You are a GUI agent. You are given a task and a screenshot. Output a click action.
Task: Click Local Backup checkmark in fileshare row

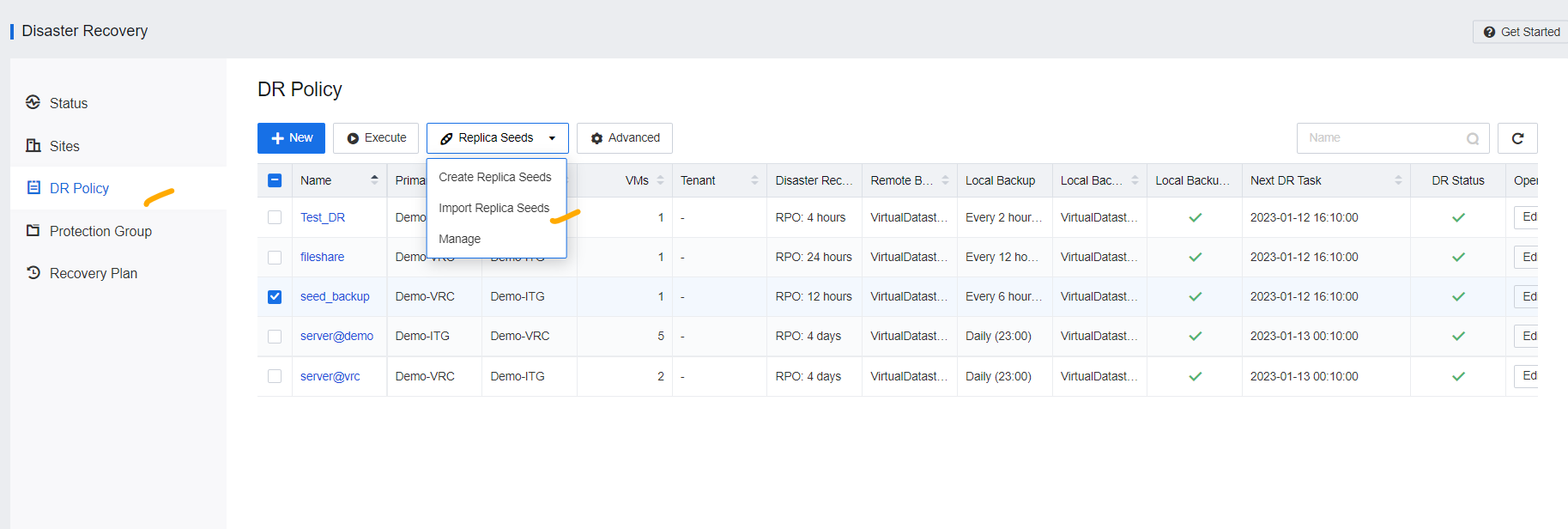click(x=1195, y=257)
